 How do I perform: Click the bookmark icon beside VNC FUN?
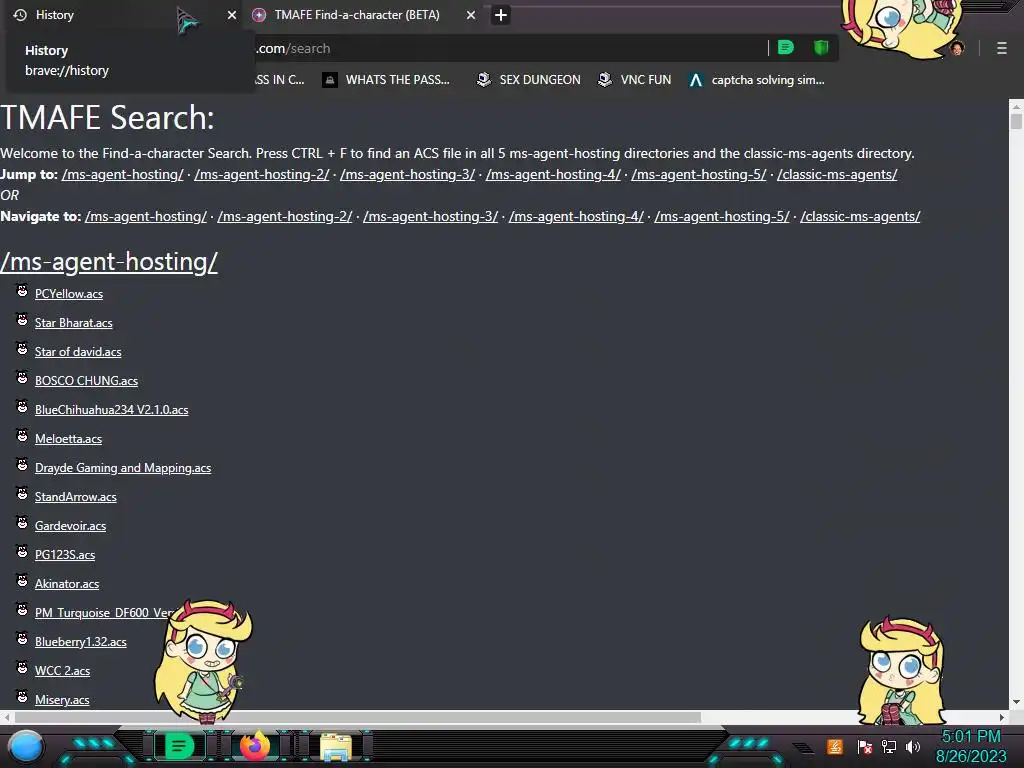pos(605,80)
